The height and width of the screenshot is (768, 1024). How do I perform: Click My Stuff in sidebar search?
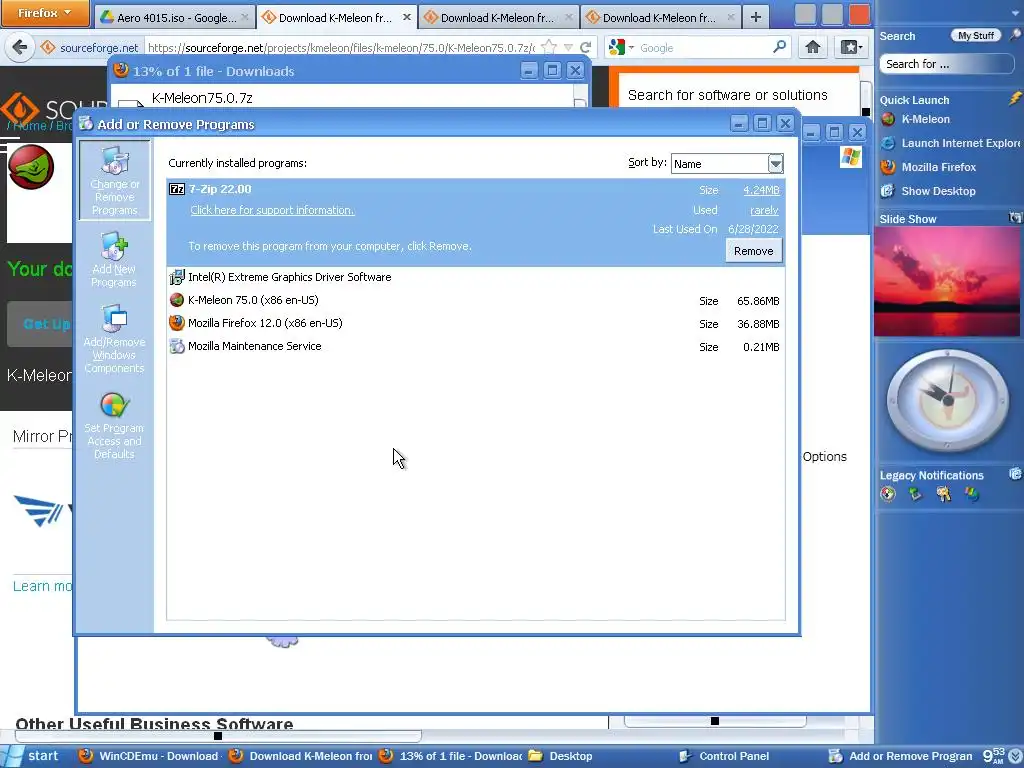[x=976, y=35]
